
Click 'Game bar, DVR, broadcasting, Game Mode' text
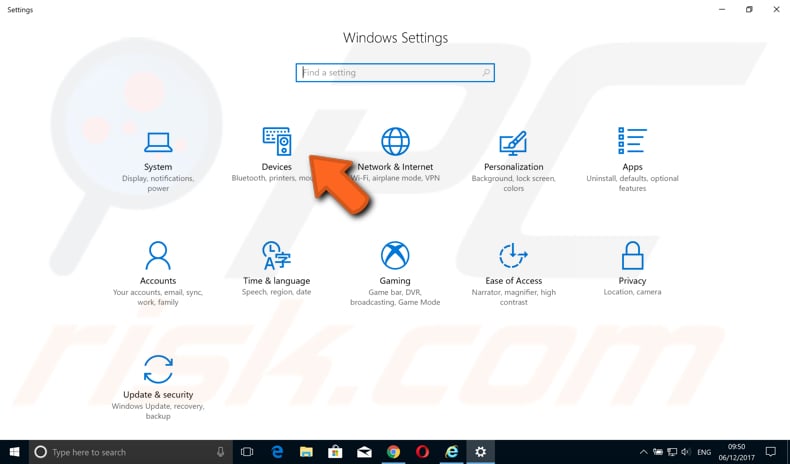395,297
